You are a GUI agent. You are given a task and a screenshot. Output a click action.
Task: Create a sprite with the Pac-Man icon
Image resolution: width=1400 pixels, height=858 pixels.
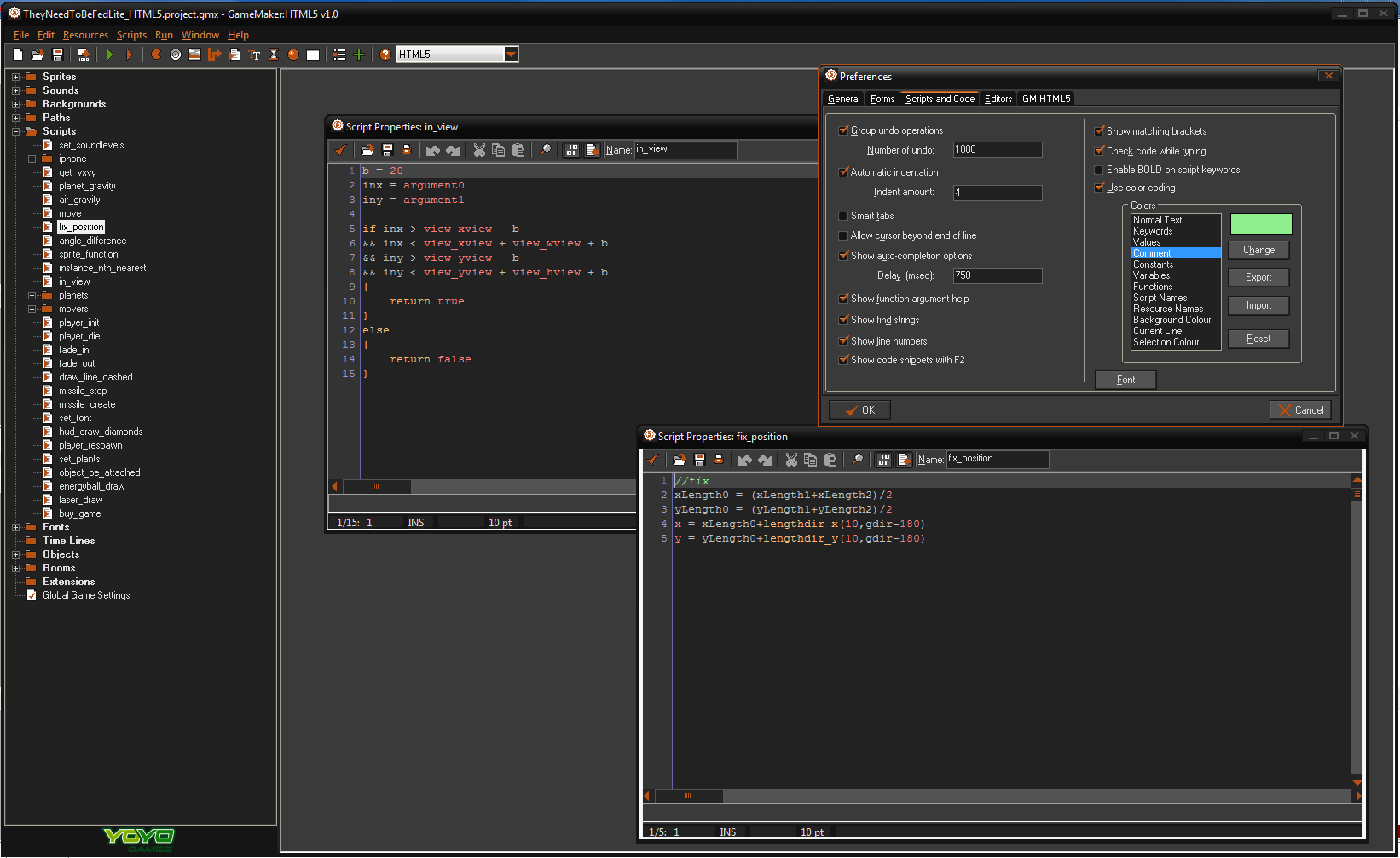(x=156, y=55)
